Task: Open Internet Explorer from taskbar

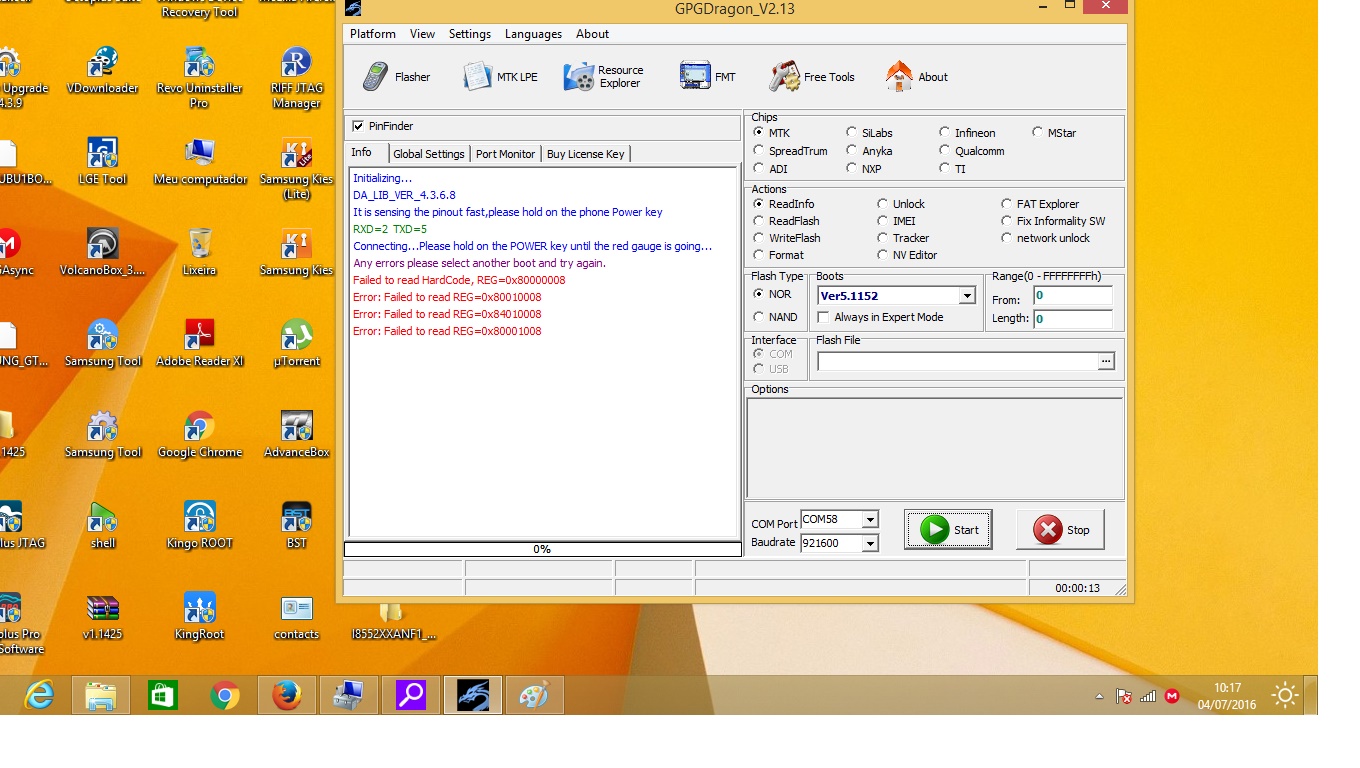Action: 39,695
